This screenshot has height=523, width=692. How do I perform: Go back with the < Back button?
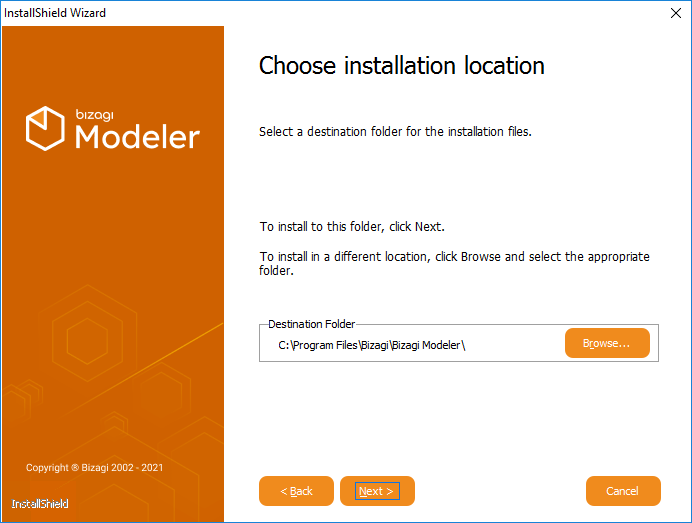coord(296,491)
